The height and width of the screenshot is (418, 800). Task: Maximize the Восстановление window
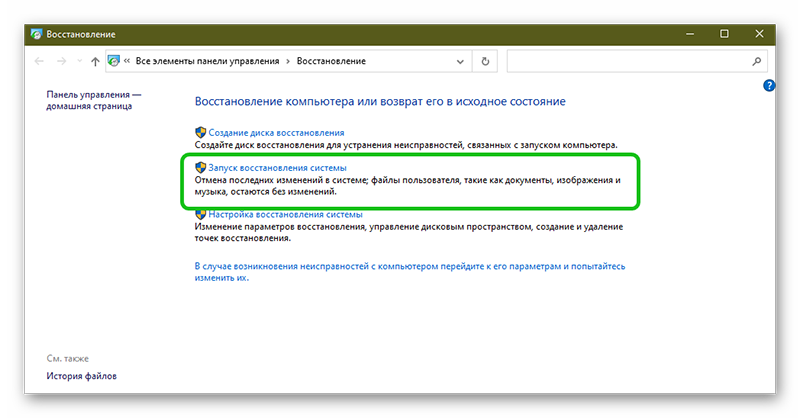point(724,34)
